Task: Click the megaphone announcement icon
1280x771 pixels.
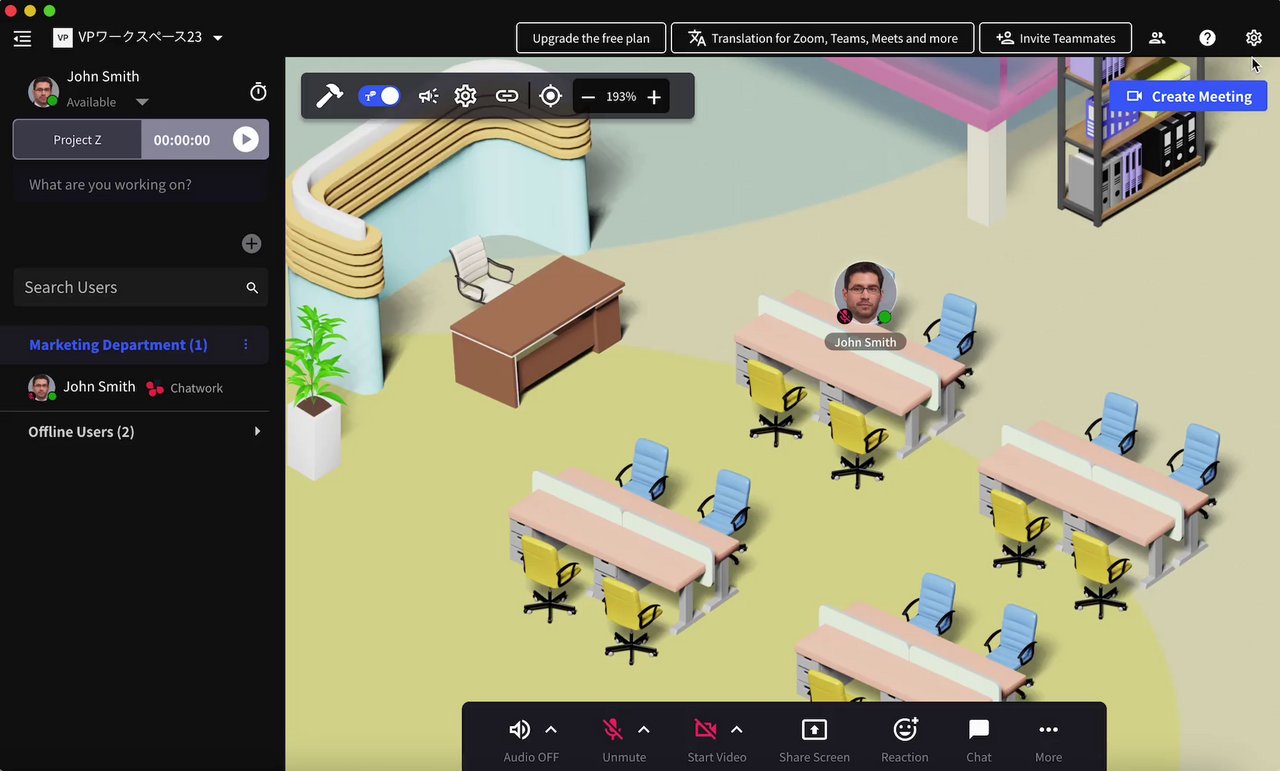Action: click(428, 96)
